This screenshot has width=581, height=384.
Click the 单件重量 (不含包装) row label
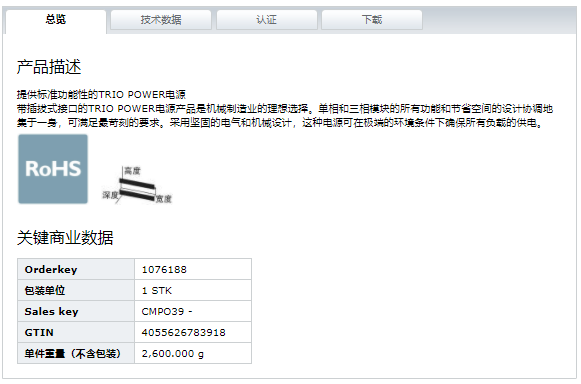(x=73, y=354)
